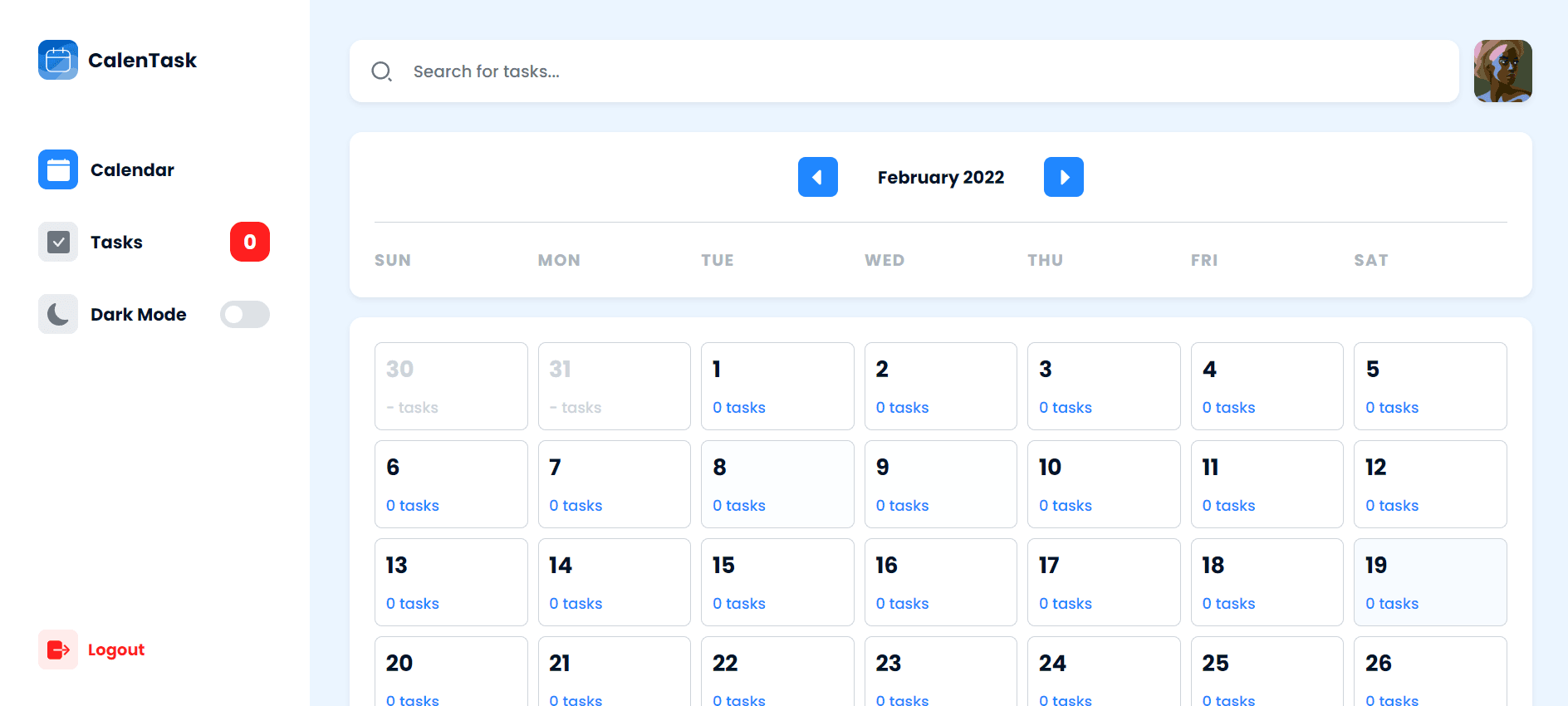The height and width of the screenshot is (706, 1568).
Task: Click the WED weekday header
Action: 884,260
